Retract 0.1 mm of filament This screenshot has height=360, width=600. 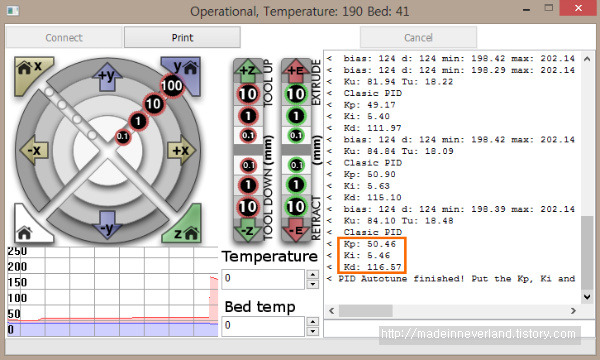pos(296,166)
